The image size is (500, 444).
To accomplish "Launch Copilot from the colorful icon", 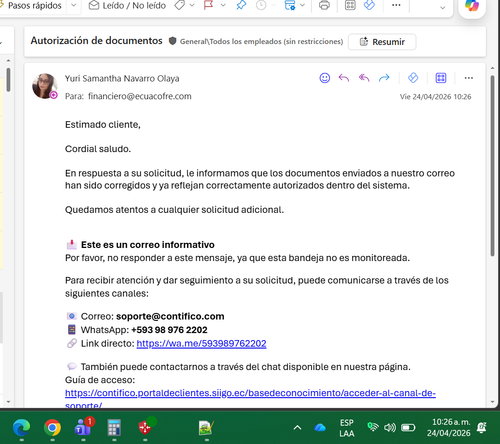I will pos(472,5).
